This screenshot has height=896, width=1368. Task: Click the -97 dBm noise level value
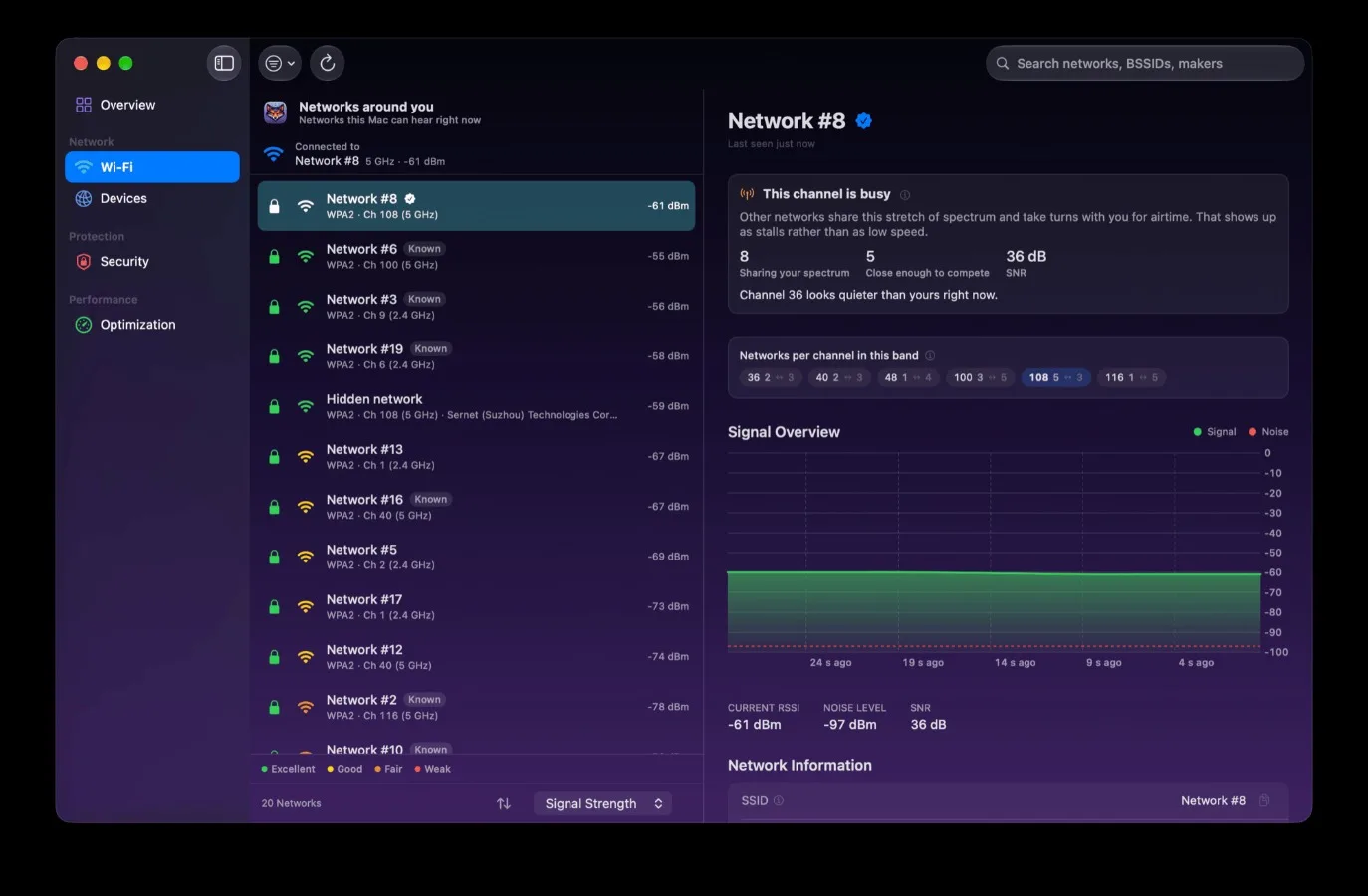[850, 725]
